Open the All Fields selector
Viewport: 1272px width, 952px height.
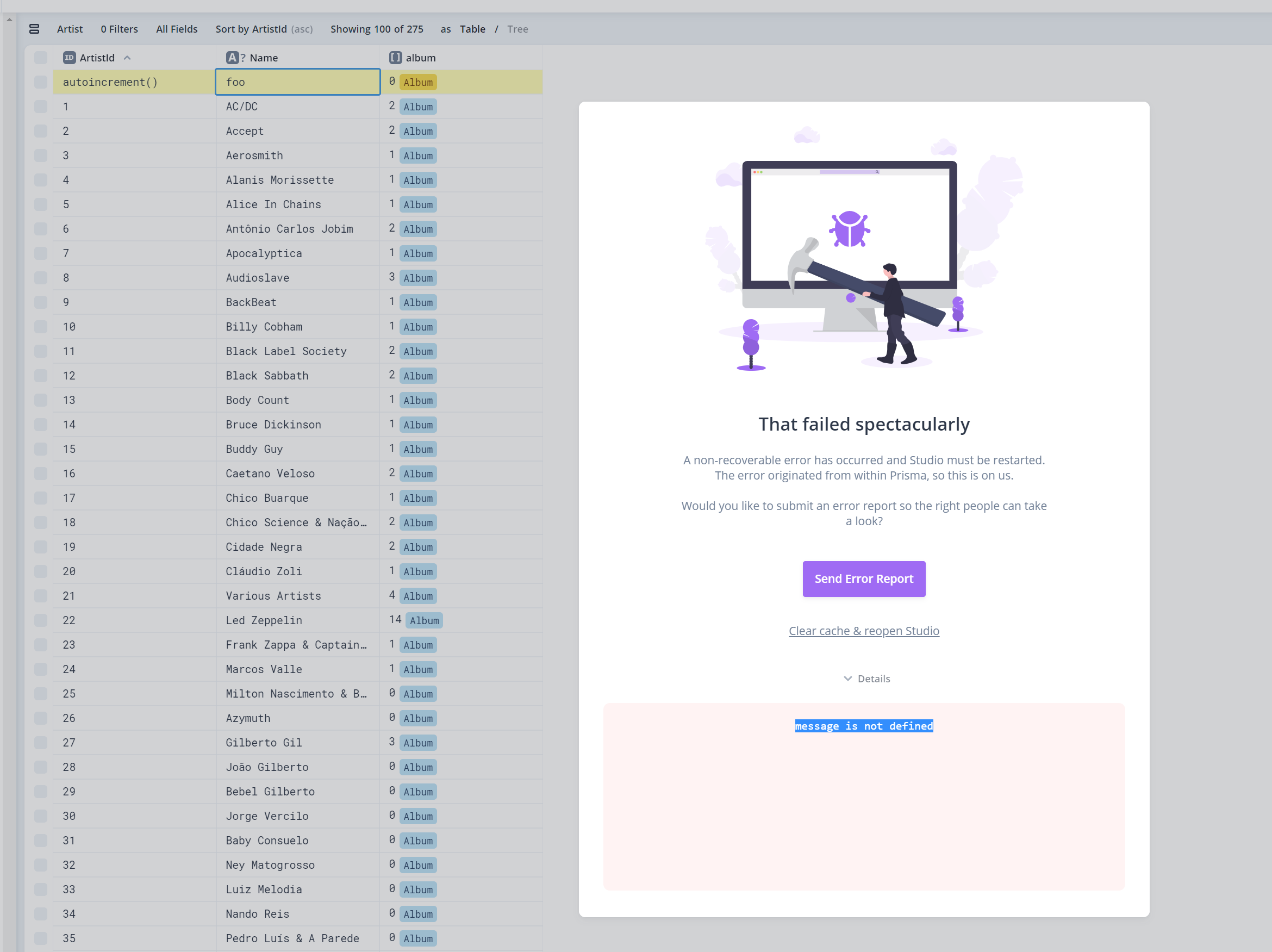tap(177, 29)
